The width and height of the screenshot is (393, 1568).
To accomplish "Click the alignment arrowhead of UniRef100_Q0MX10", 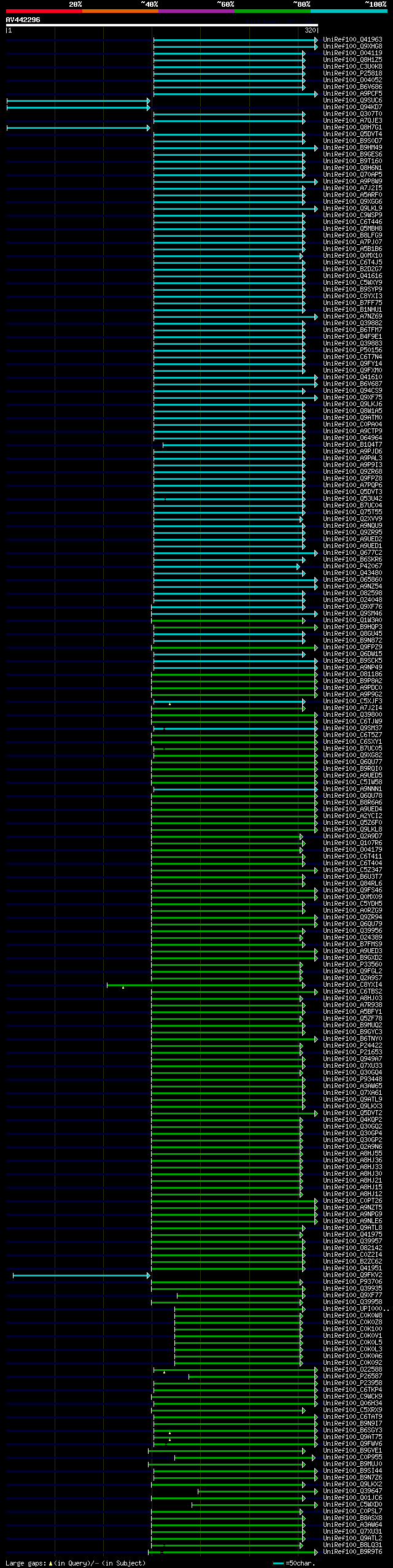I will (302, 256).
